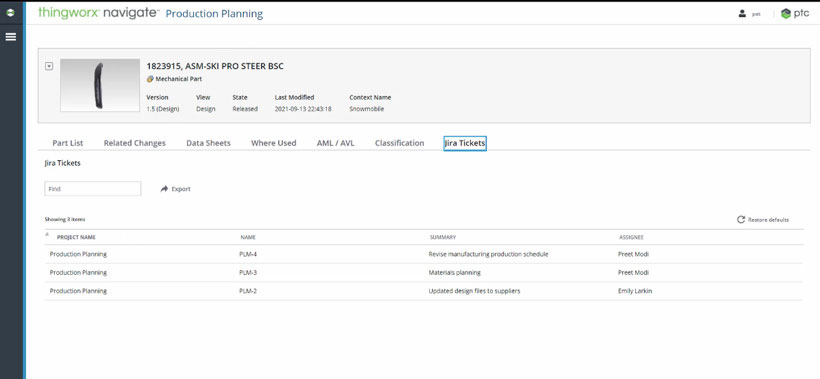
Task: Open the Data Sheets tab
Action: (x=208, y=143)
